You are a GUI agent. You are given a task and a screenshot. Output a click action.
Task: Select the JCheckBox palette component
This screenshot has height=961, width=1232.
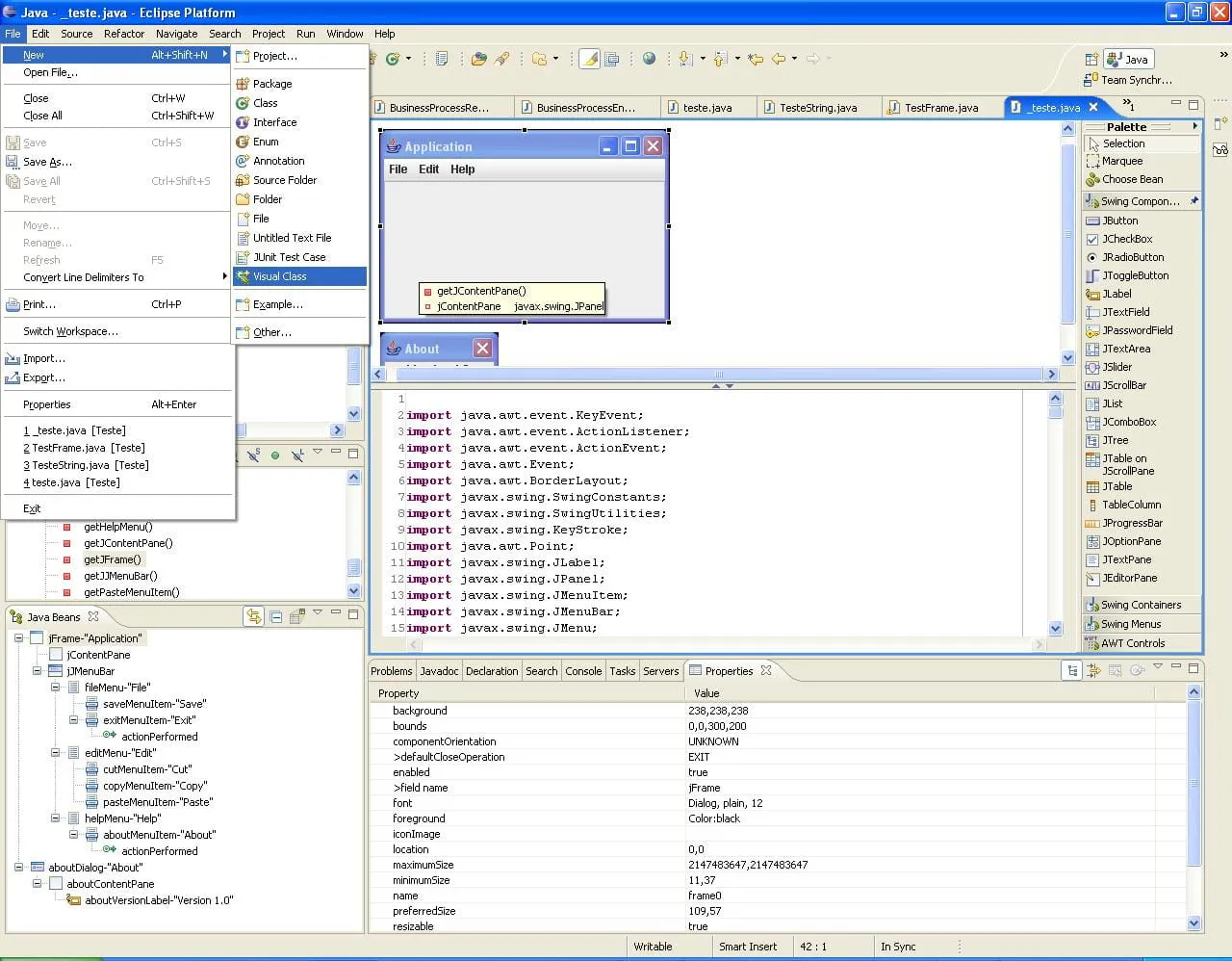point(1126,239)
